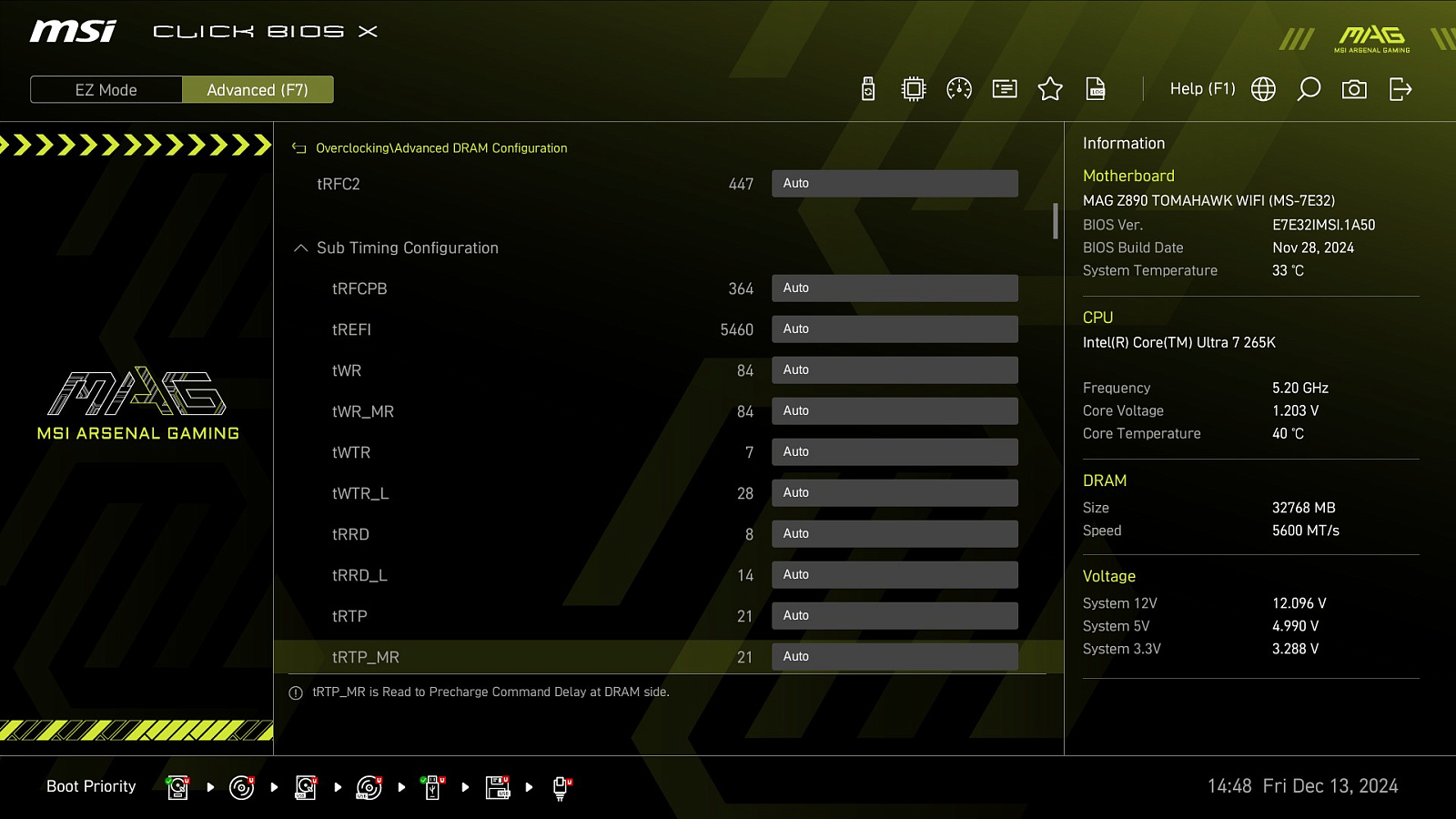This screenshot has height=819, width=1456.
Task: Click the date and time display
Action: (1302, 786)
